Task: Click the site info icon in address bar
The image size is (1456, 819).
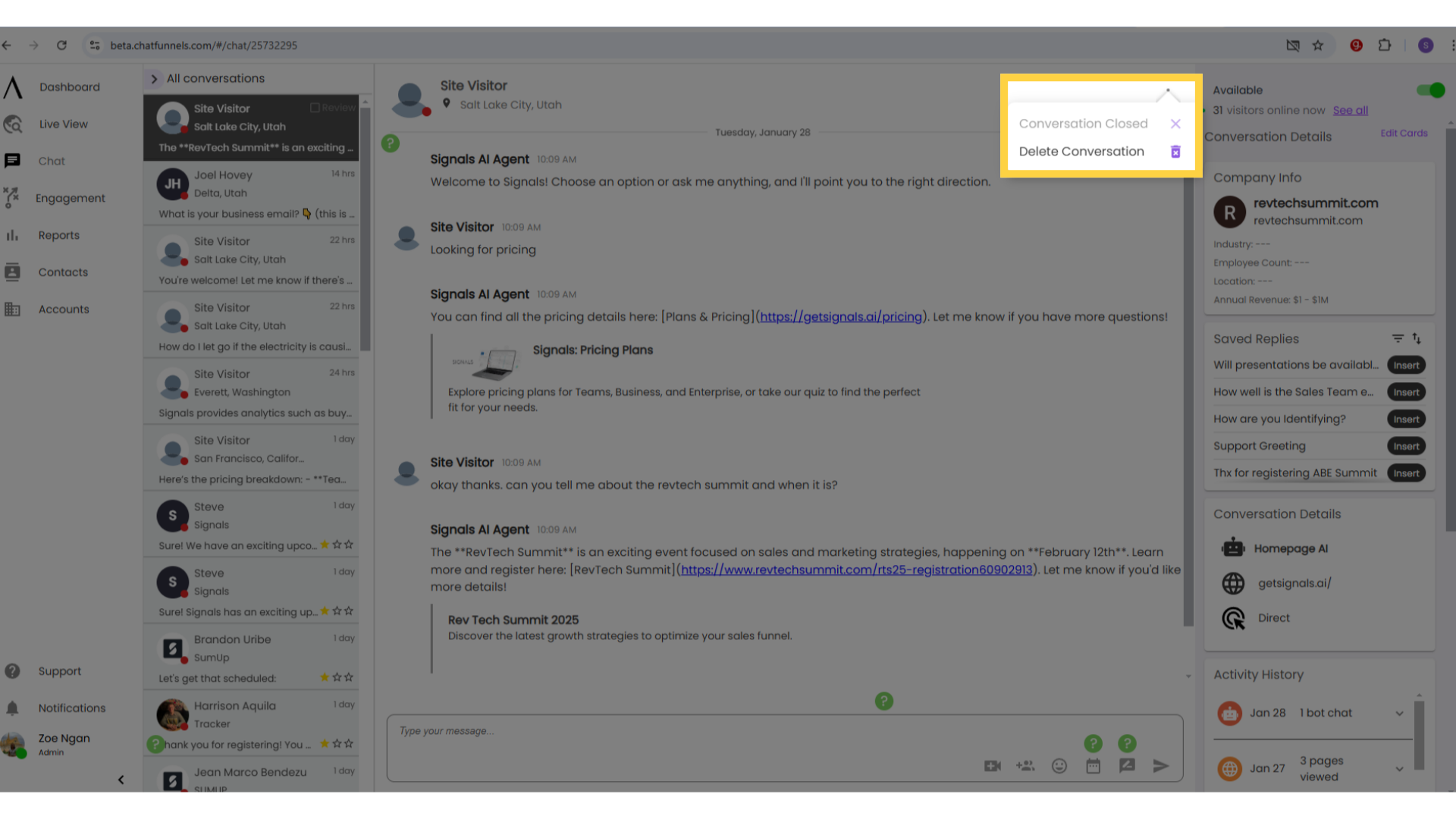Action: 95,45
